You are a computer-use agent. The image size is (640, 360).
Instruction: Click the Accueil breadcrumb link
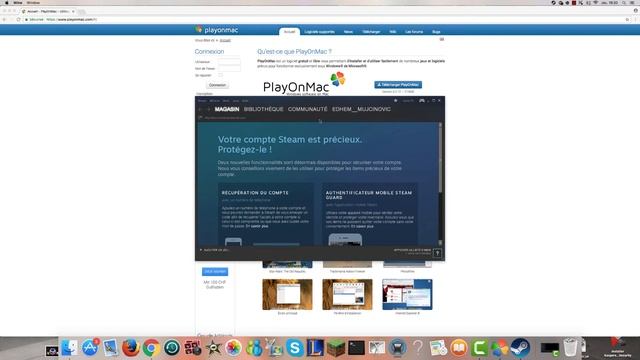[x=225, y=40]
